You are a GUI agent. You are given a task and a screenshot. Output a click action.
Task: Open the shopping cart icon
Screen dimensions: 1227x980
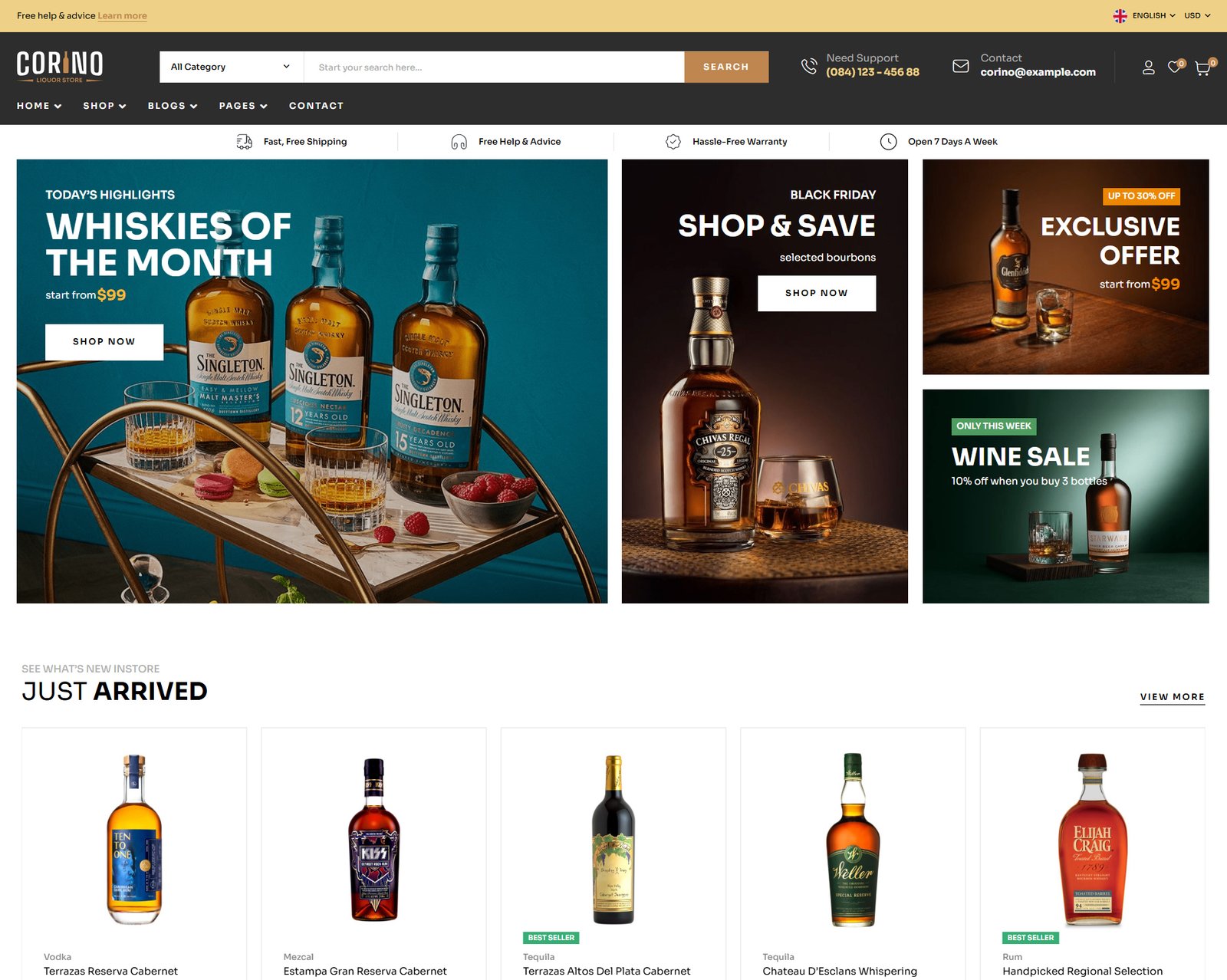1202,68
